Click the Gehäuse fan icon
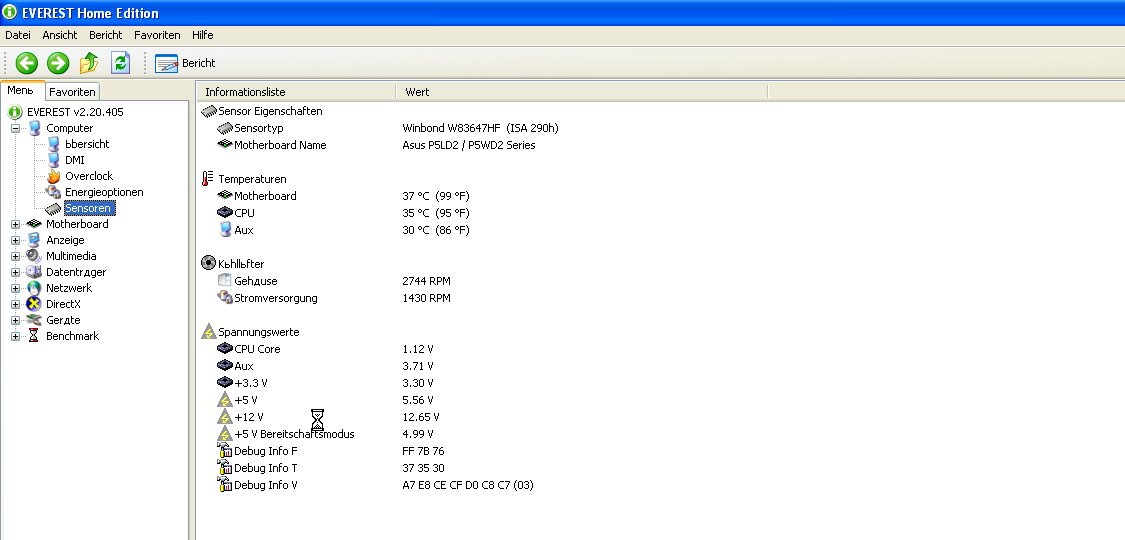The image size is (1125, 540). [x=225, y=281]
